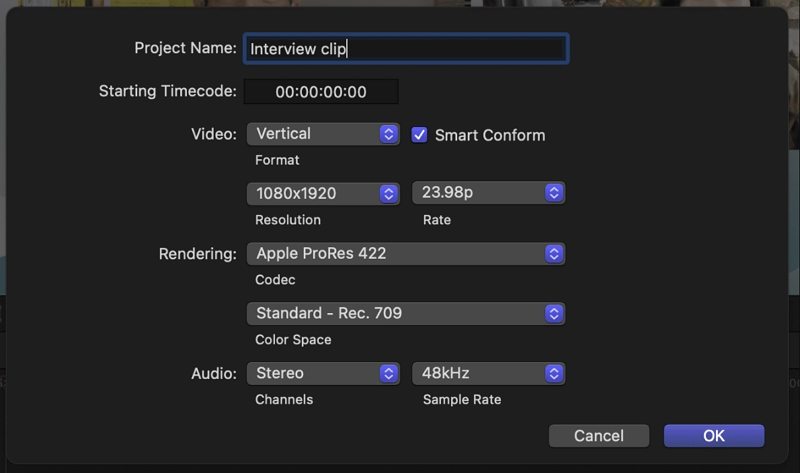The height and width of the screenshot is (473, 800).
Task: Click the "Audio:" label
Action: click(214, 374)
